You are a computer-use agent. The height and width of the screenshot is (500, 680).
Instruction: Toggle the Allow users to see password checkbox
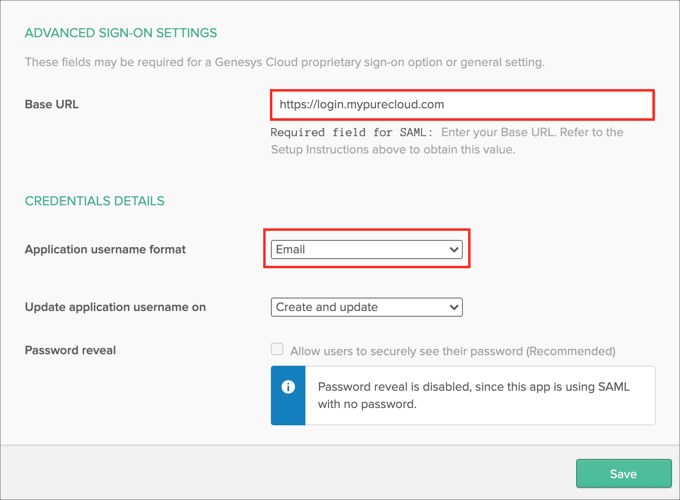[x=277, y=349]
